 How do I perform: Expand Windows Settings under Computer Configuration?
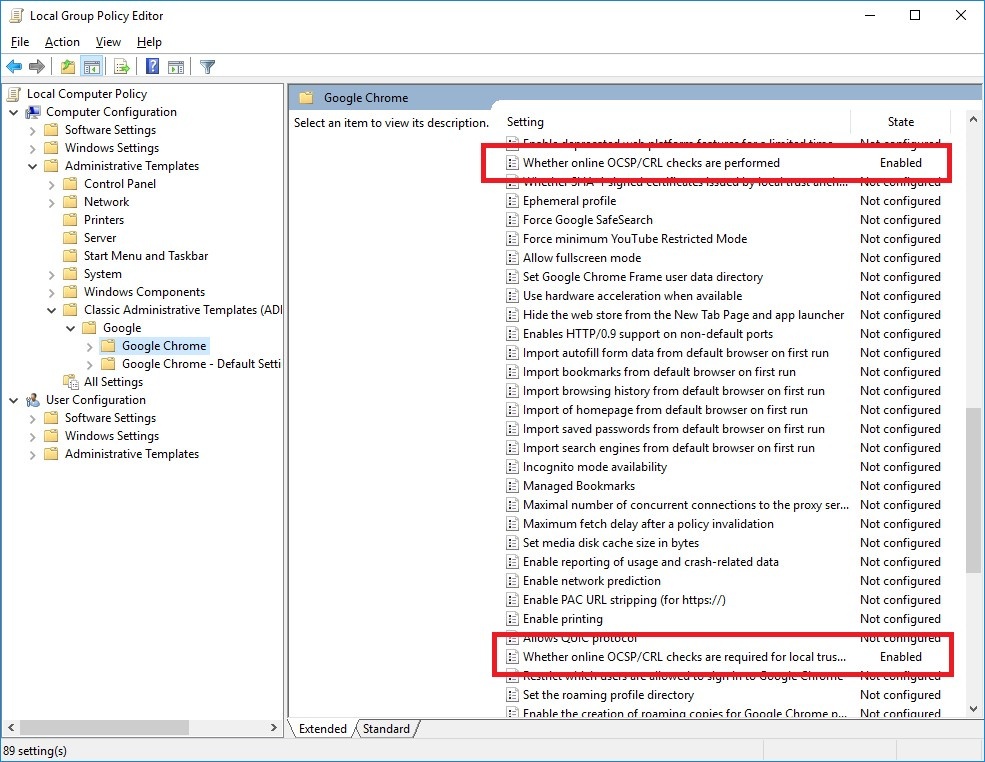click(33, 148)
